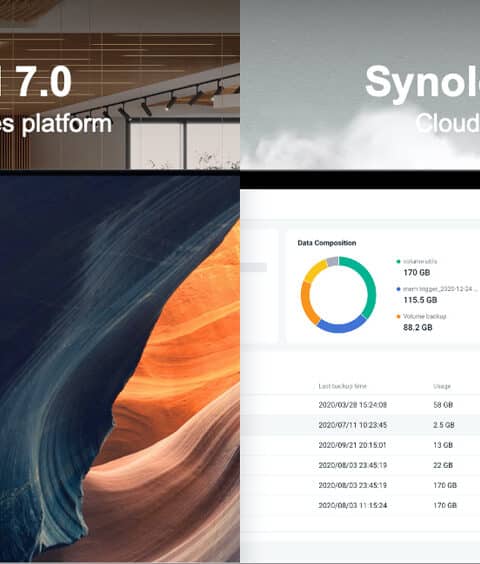
Task: Click the '170 GB' value in the legend
Action: pyautogui.click(x=417, y=273)
